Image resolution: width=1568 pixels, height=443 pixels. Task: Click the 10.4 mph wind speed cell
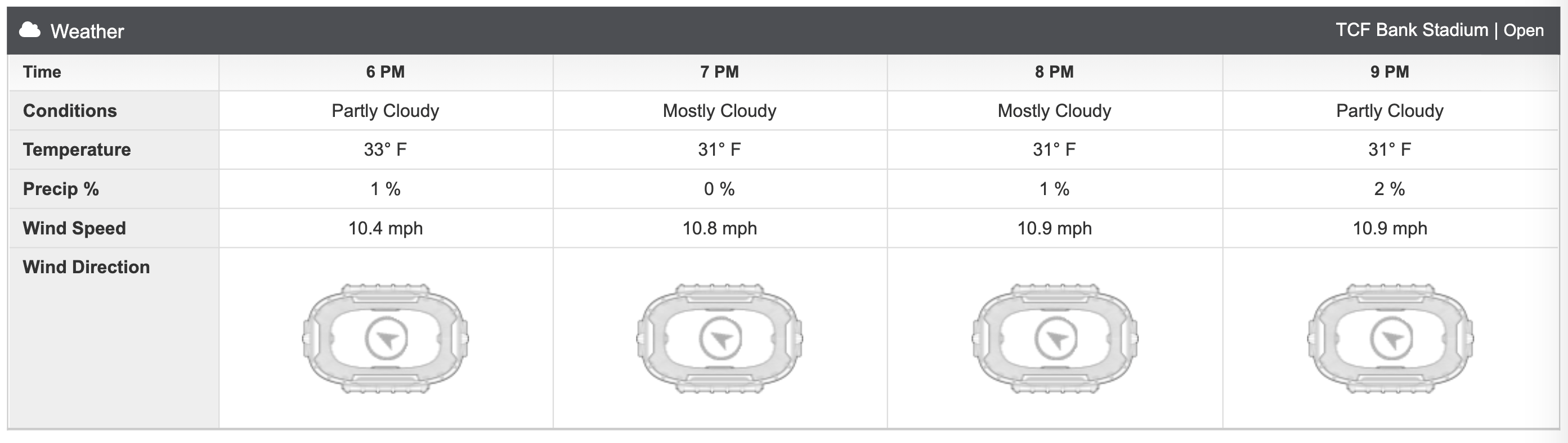click(386, 228)
